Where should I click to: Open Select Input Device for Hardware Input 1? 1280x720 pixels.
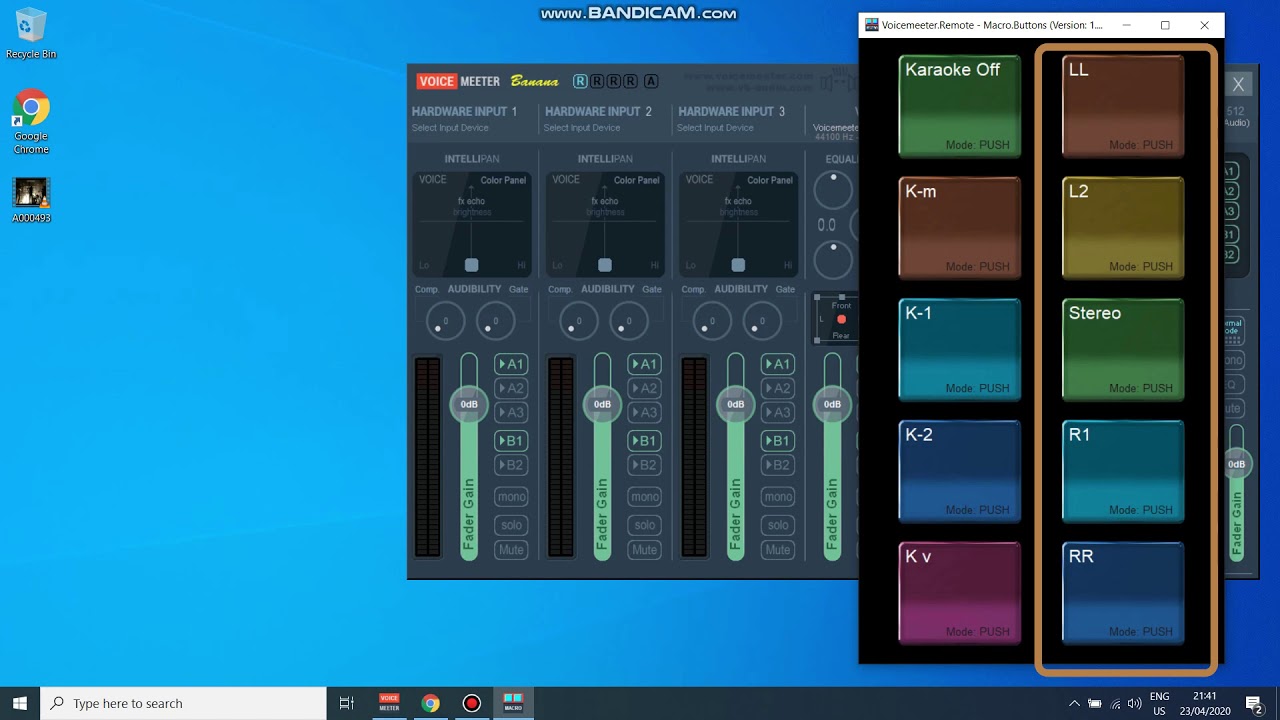coord(450,128)
